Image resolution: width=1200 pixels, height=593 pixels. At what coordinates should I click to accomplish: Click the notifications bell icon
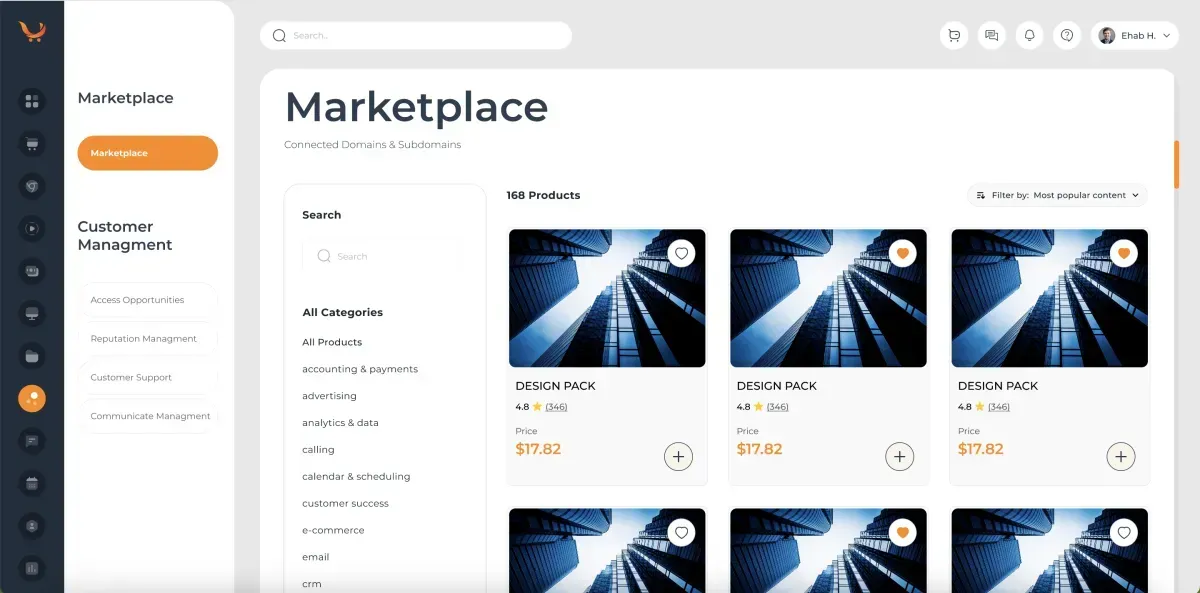1029,35
